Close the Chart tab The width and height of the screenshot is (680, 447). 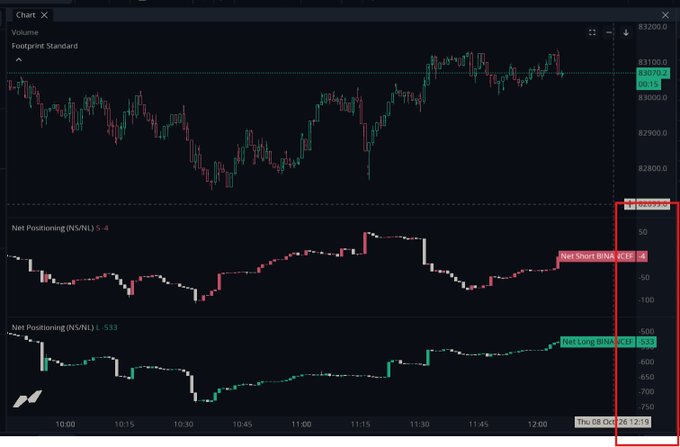click(x=44, y=15)
